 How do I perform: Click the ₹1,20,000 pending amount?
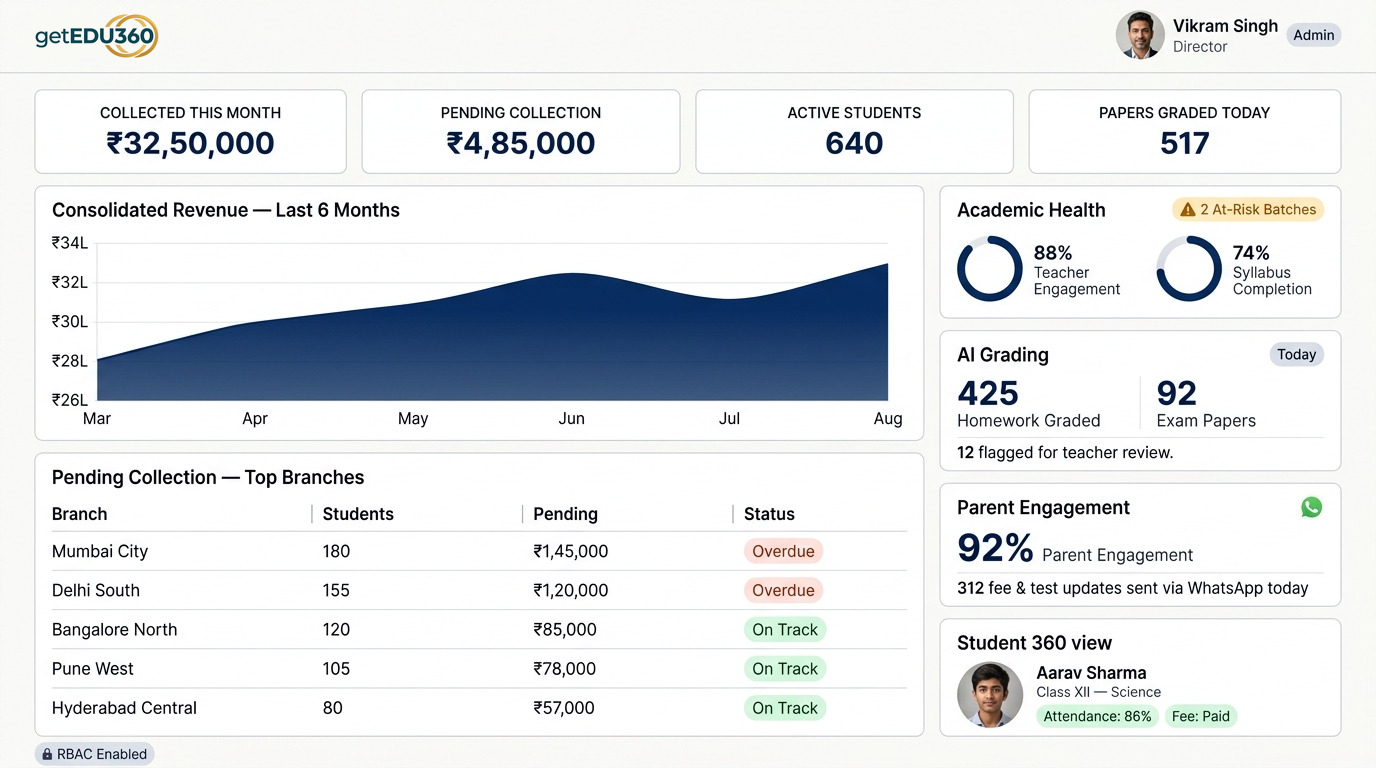pyautogui.click(x=570, y=590)
